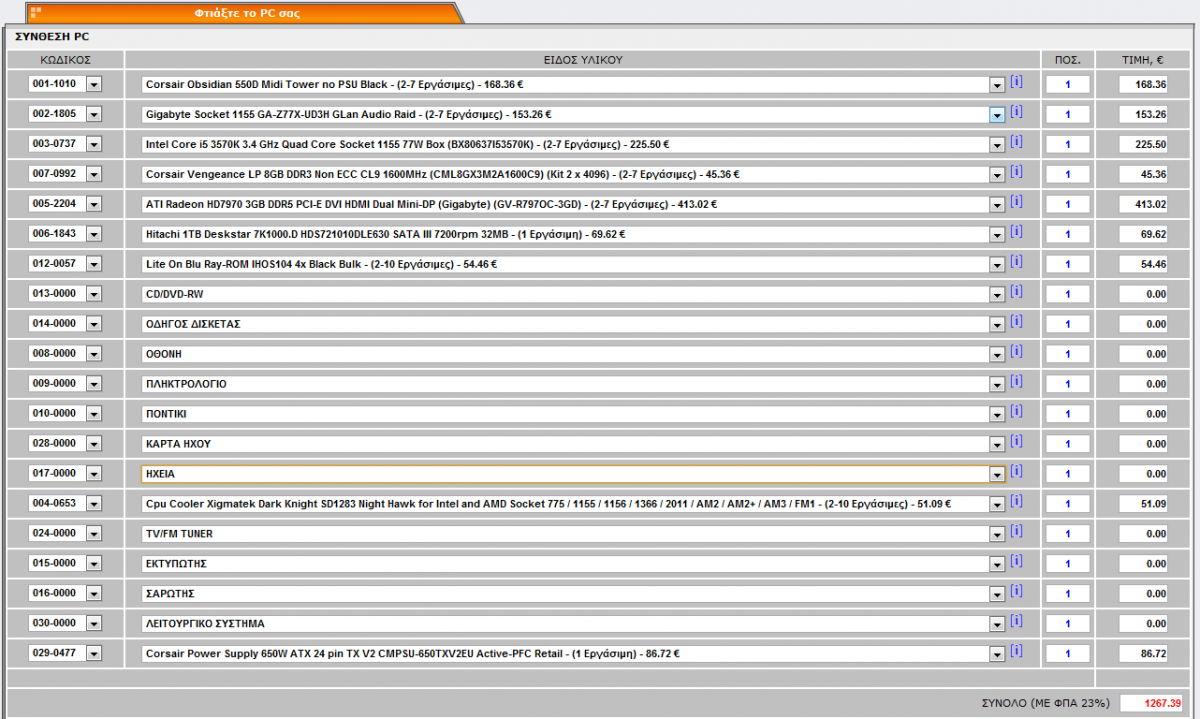
Task: View info for ΛΕΙΤΟΥΡΓΙΚΟ ΣΥΣΤΗΜΑ row
Action: point(1016,622)
